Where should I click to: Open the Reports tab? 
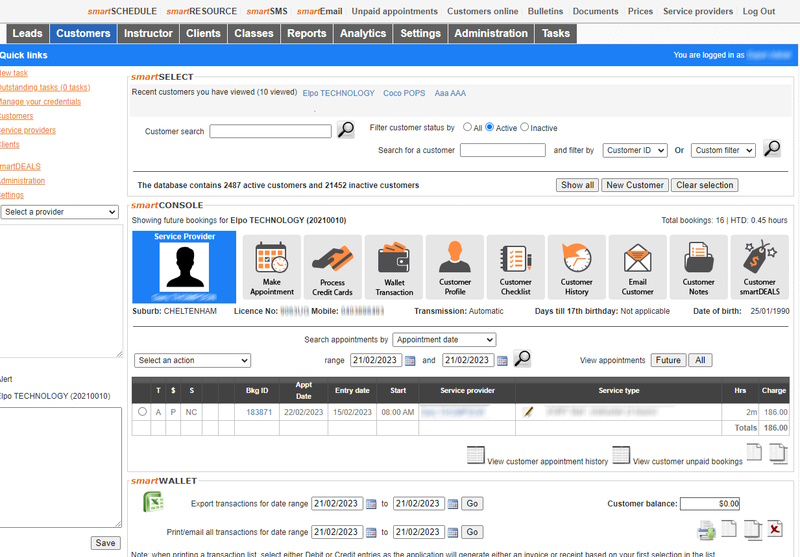[306, 33]
